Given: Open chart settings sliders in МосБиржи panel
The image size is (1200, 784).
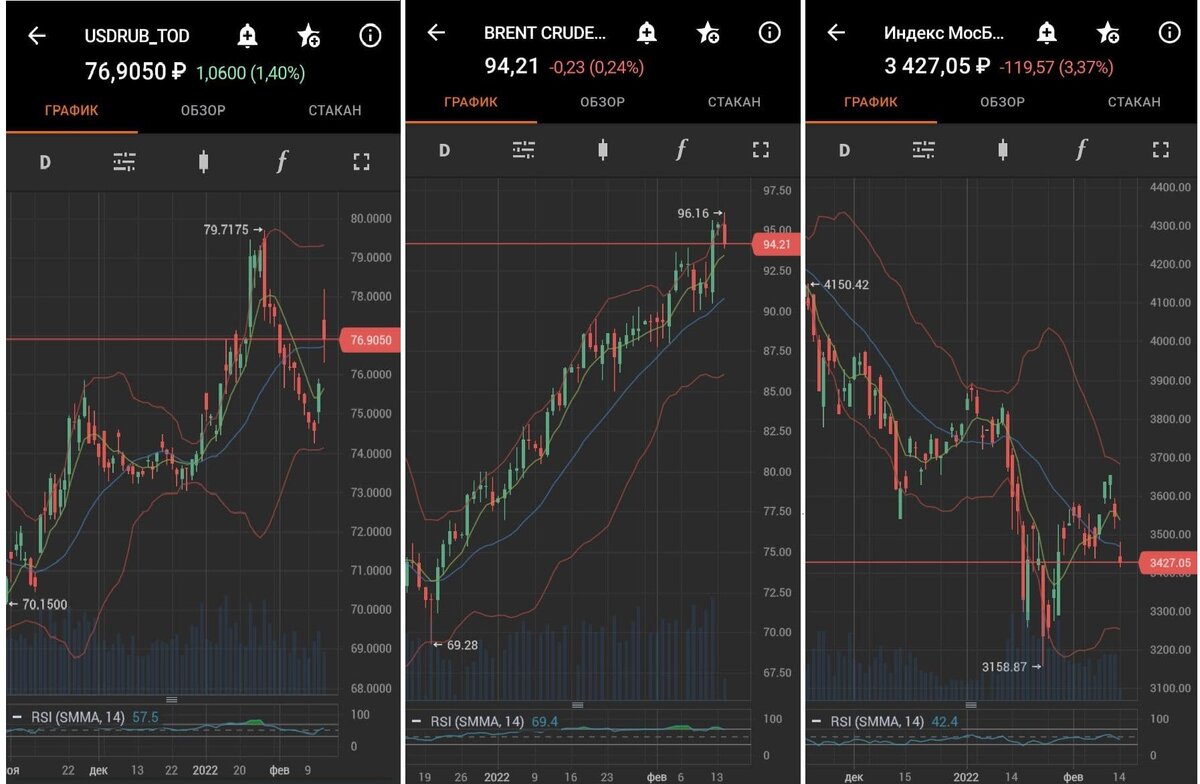Looking at the screenshot, I should coord(924,150).
